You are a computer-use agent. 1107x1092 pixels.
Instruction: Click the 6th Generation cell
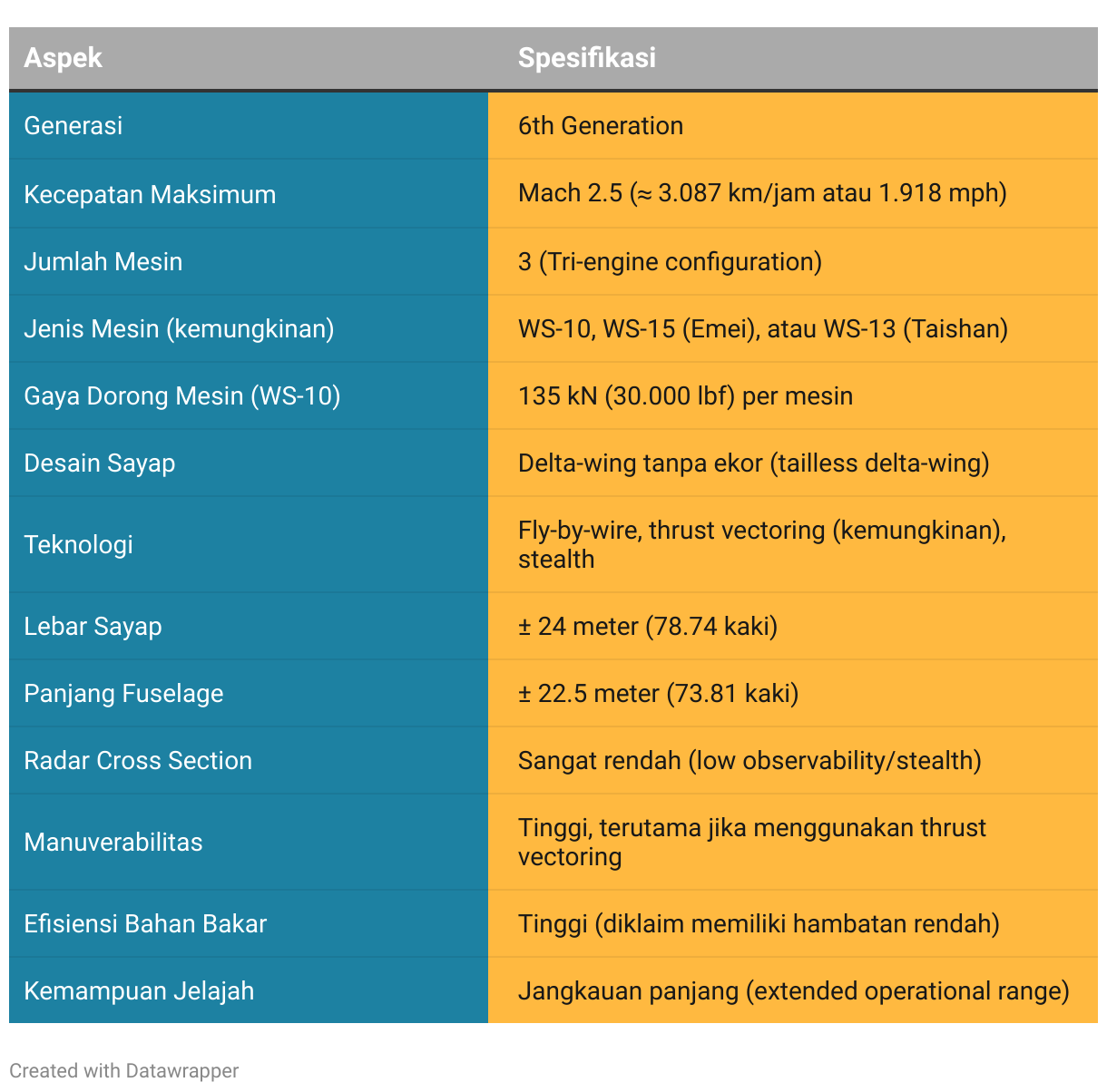(600, 125)
